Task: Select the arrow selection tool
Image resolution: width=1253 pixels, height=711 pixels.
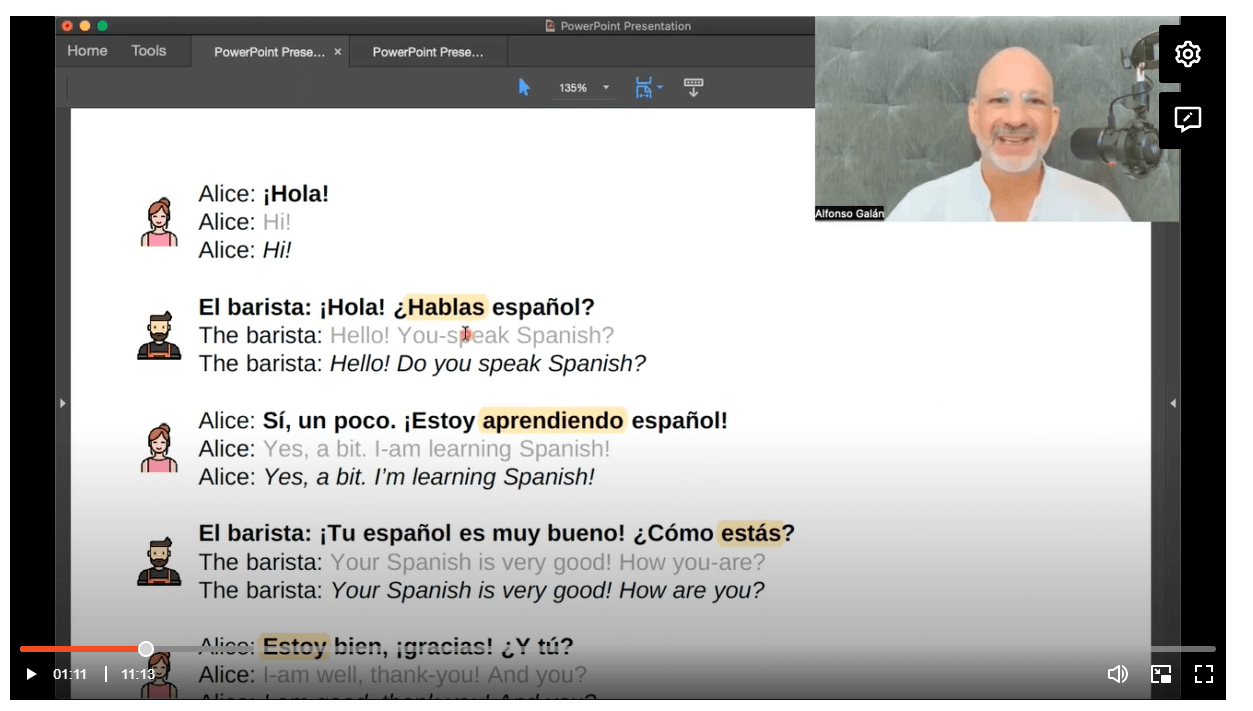Action: (x=524, y=87)
